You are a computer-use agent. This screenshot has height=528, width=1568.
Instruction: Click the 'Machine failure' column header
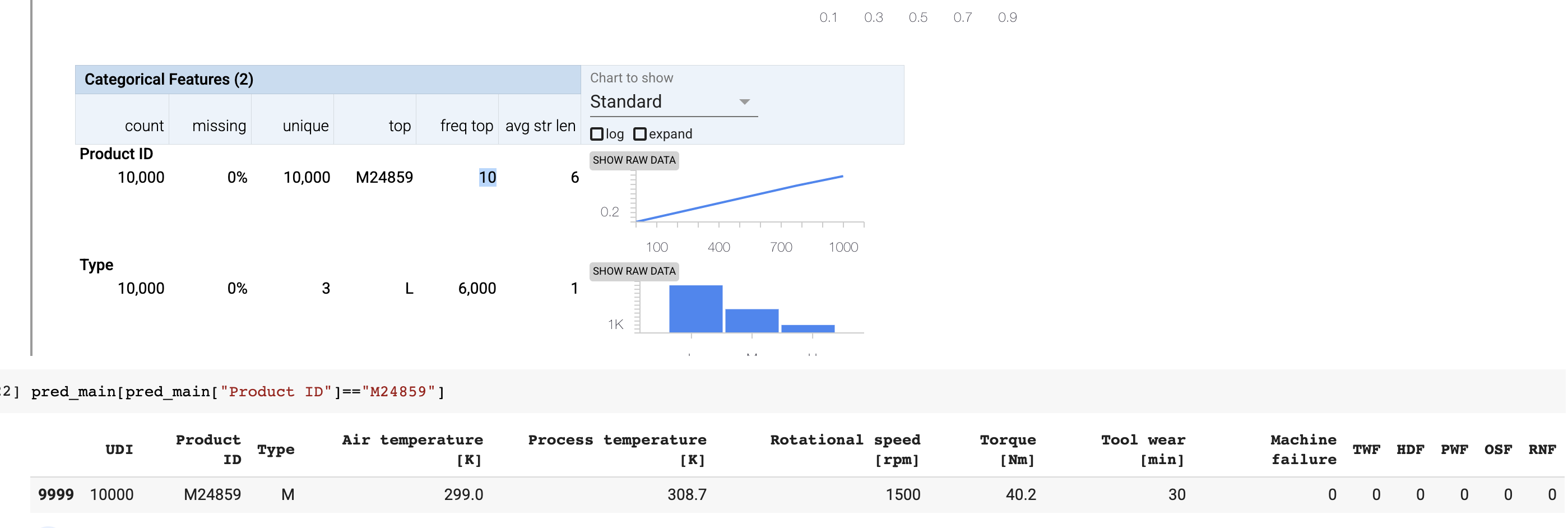point(1302,450)
